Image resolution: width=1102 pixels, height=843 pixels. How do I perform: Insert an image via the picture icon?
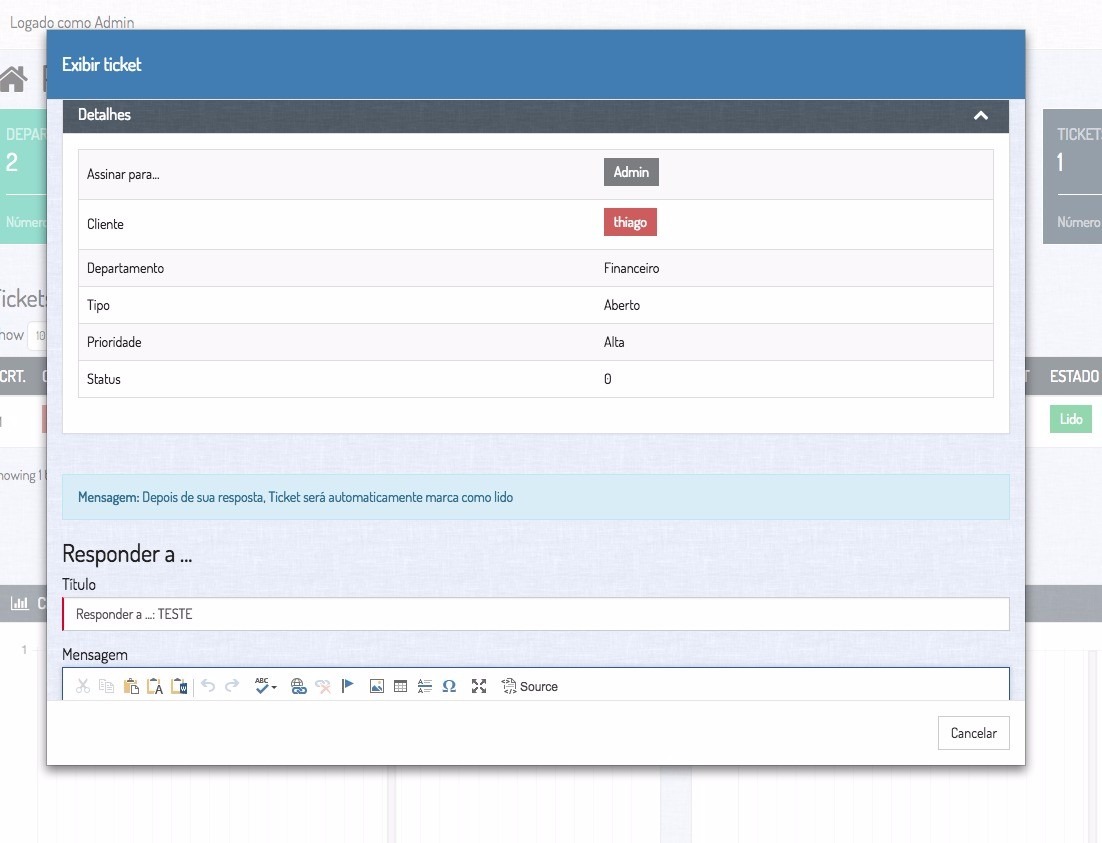[x=377, y=686]
